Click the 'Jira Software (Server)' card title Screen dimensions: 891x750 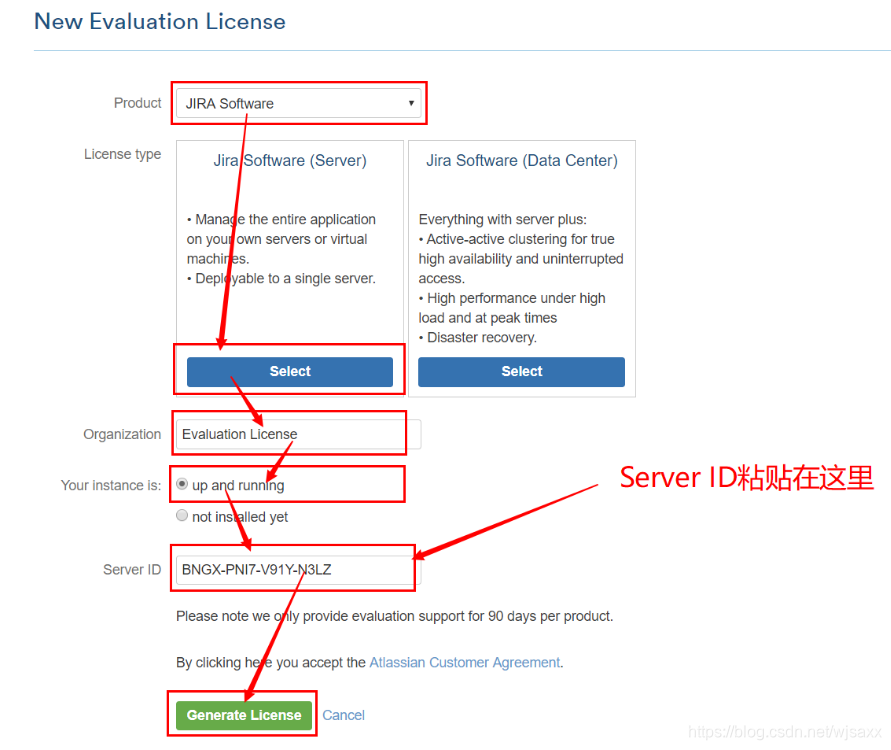(290, 161)
